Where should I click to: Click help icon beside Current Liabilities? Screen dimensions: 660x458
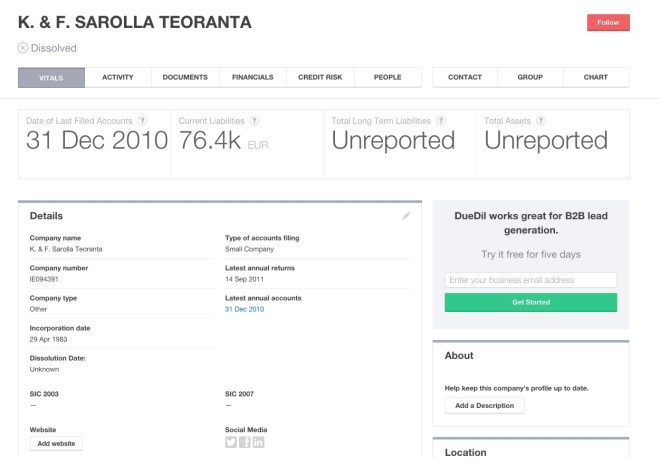coord(255,121)
